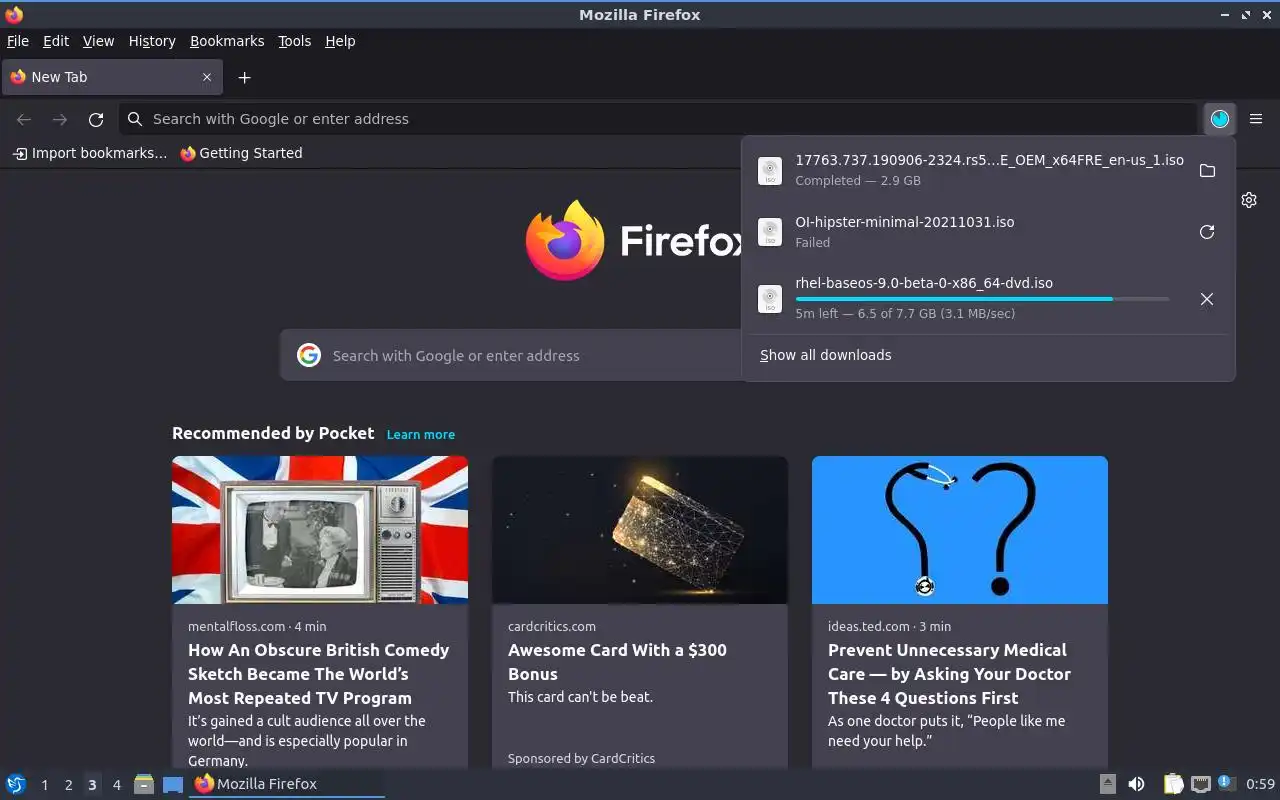Open the Lubuntu start menu
The width and height of the screenshot is (1280, 800).
[x=15, y=784]
